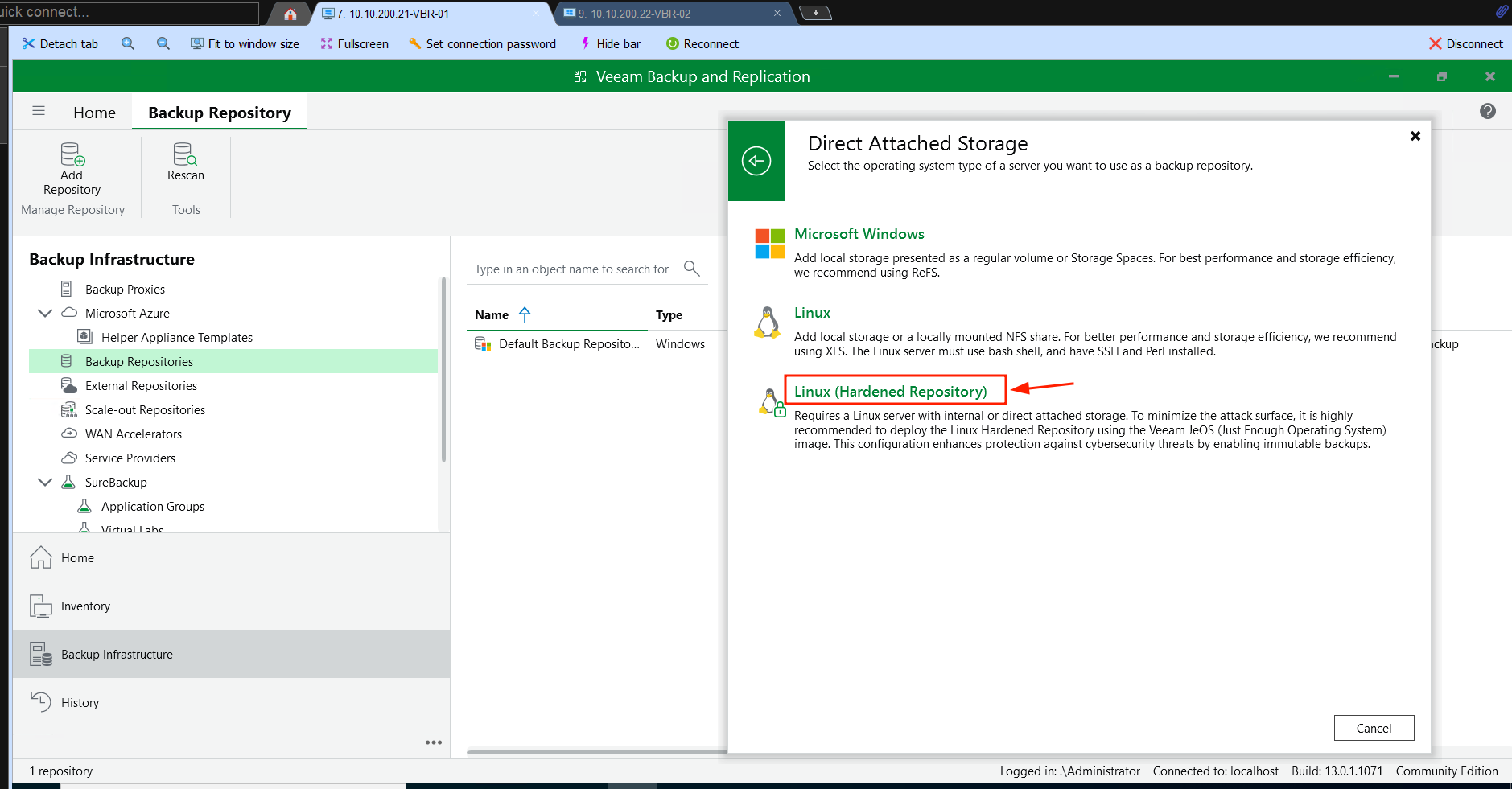Click the Application Groups icon
Image resolution: width=1512 pixels, height=789 pixels.
tap(84, 506)
